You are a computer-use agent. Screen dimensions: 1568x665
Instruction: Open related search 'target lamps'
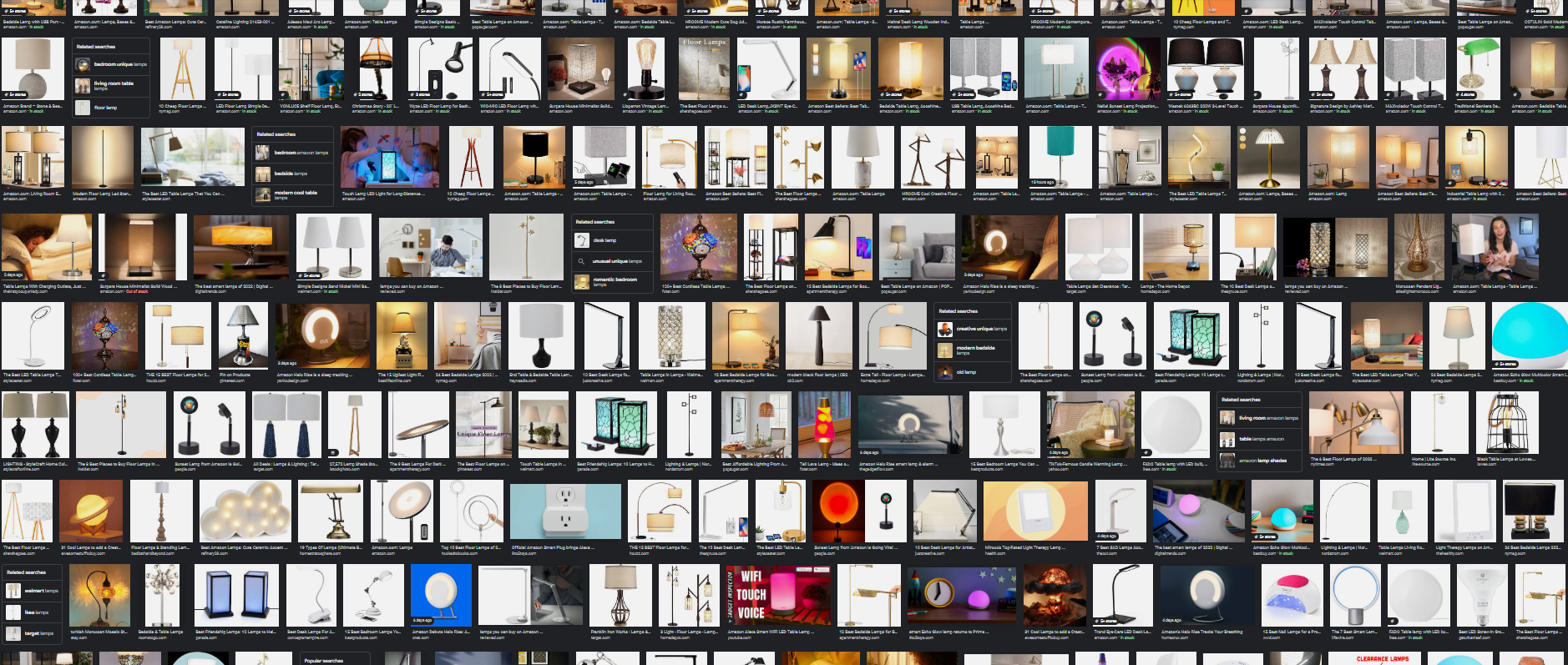coord(33,633)
